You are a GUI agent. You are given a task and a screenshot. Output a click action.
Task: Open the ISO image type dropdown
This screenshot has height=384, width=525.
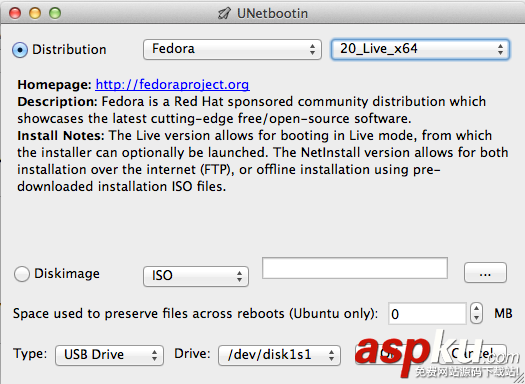196,276
